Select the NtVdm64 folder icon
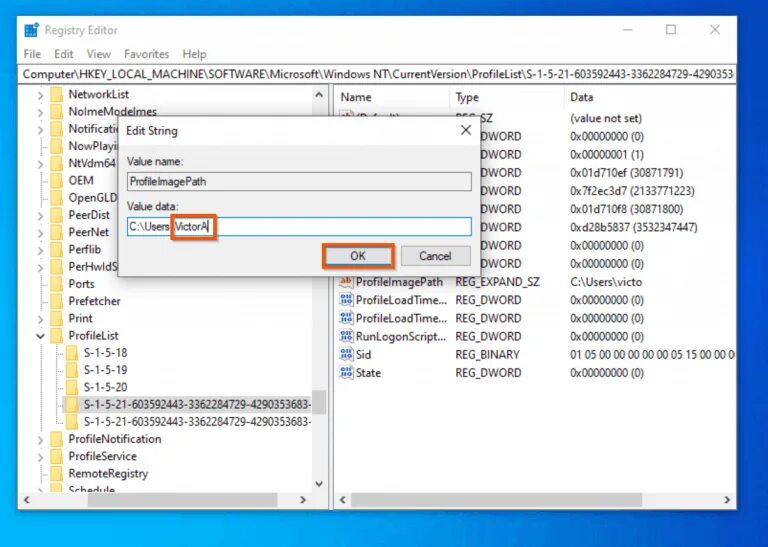 [57, 163]
